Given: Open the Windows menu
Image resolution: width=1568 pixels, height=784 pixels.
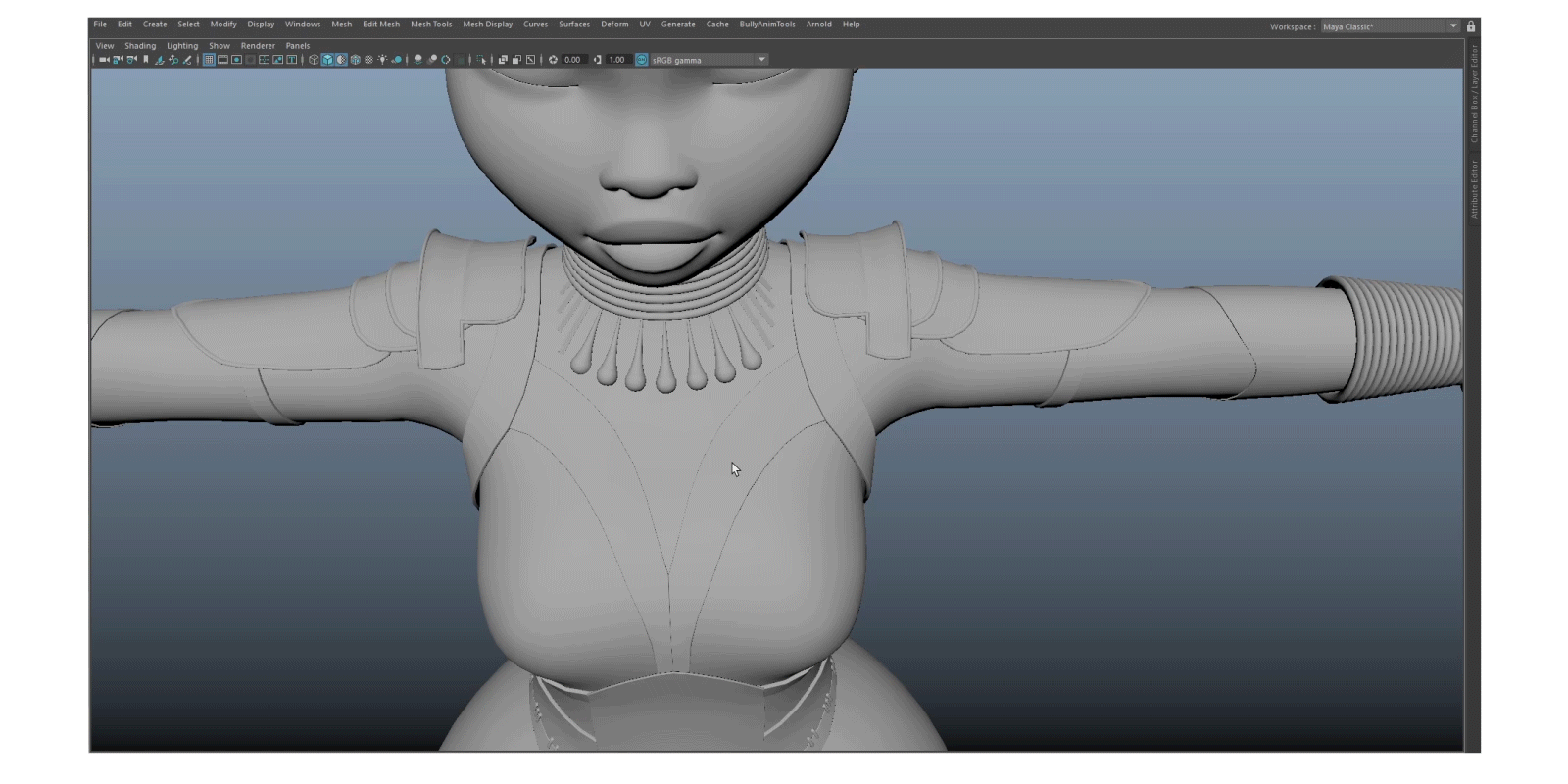Looking at the screenshot, I should (x=303, y=24).
